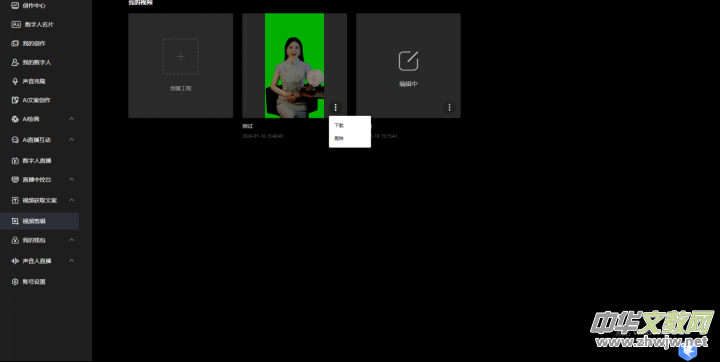Click the pencil edit icon in the 编辑中 card
The width and height of the screenshot is (720, 362).
point(408,61)
